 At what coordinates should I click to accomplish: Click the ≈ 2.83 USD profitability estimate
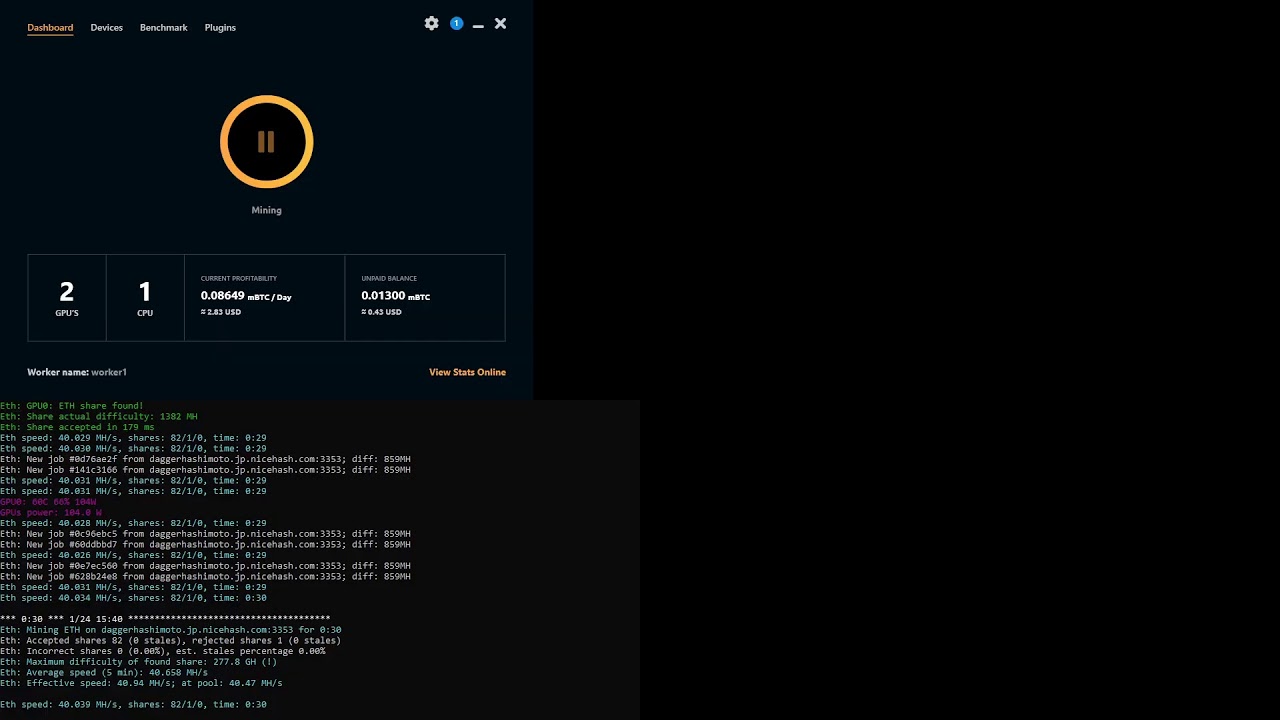click(221, 312)
